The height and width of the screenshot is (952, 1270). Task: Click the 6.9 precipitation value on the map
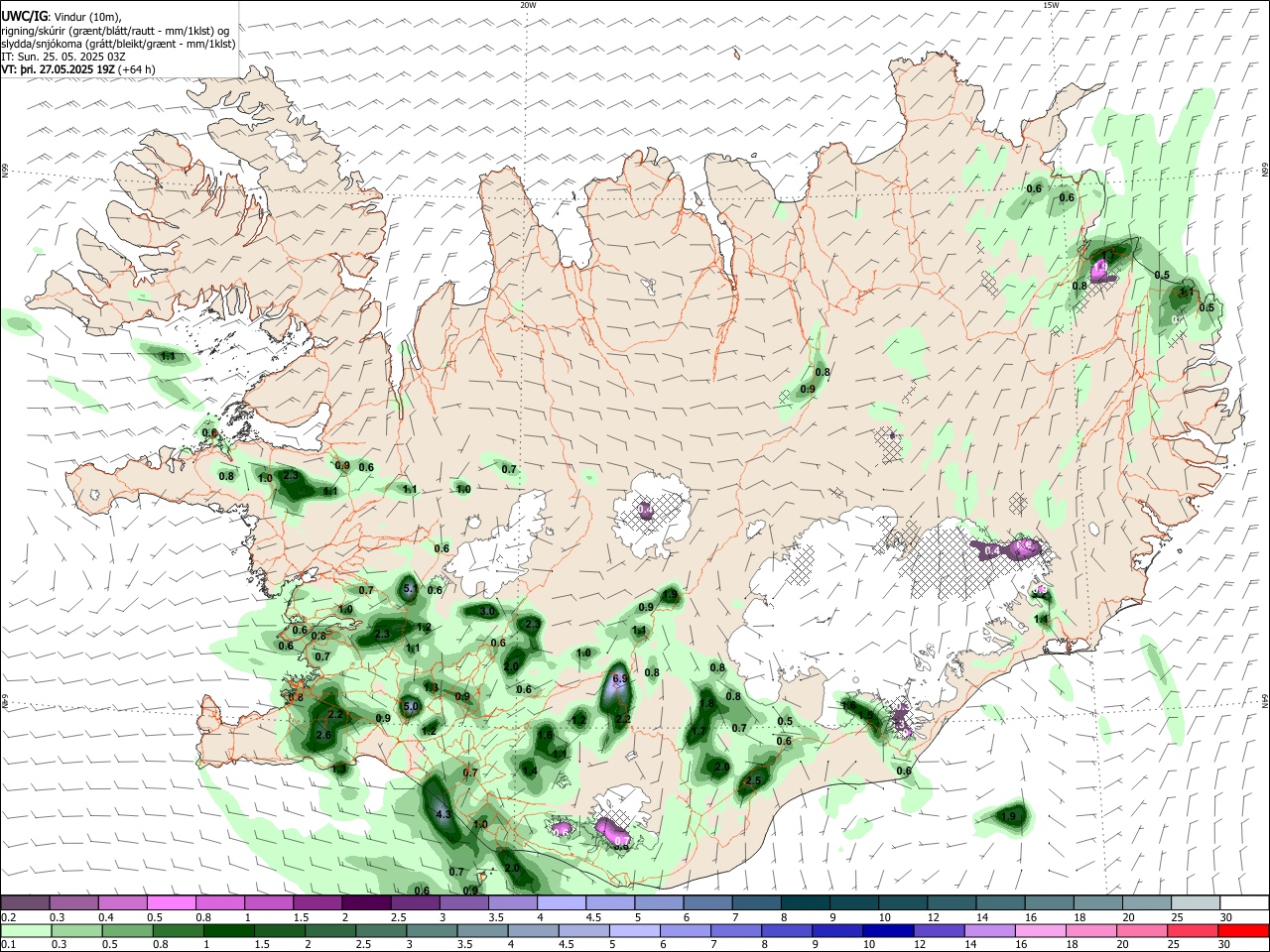pyautogui.click(x=621, y=678)
